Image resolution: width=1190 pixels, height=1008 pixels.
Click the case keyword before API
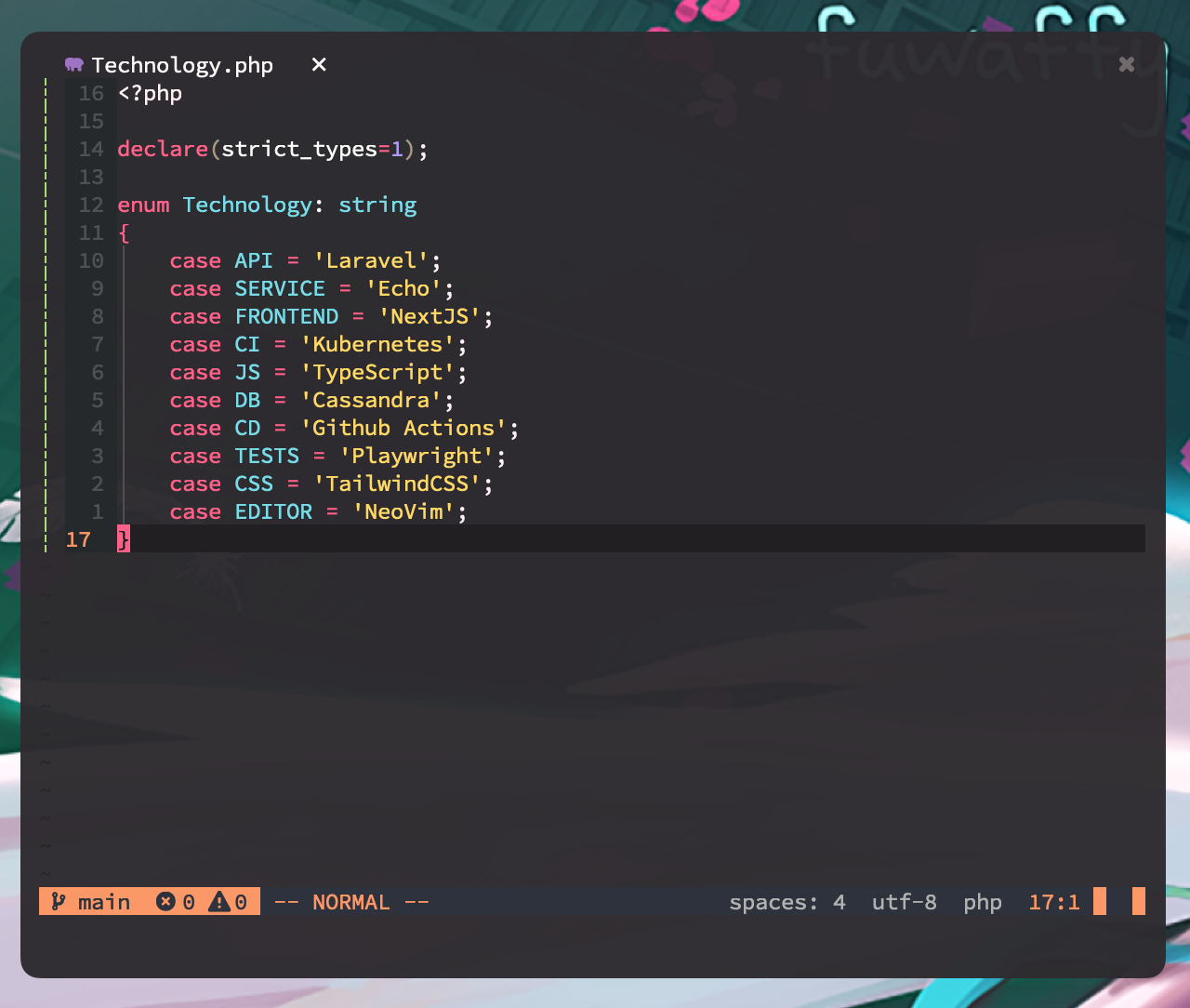pos(195,261)
